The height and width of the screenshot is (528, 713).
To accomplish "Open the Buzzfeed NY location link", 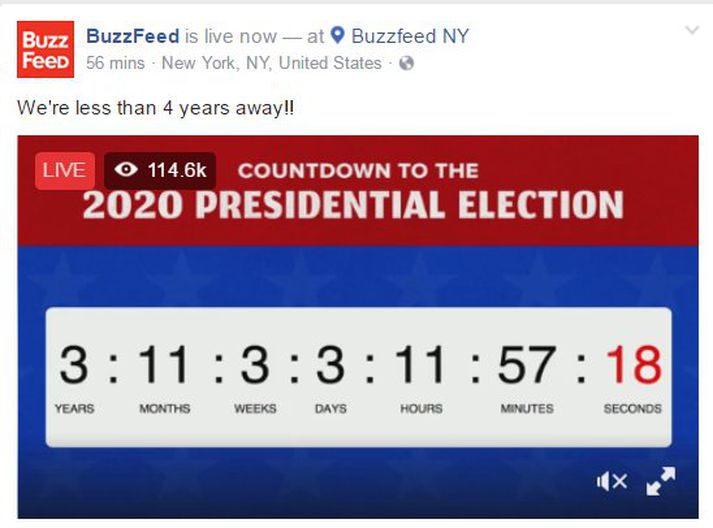I will coord(410,36).
